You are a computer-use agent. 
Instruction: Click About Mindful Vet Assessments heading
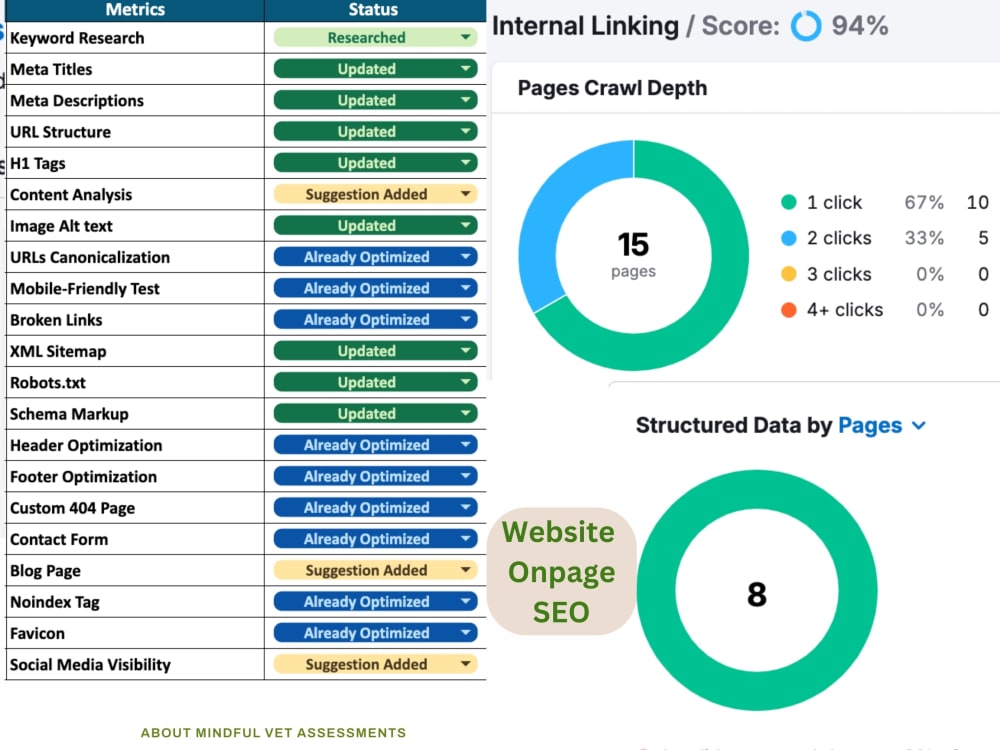pos(274,733)
